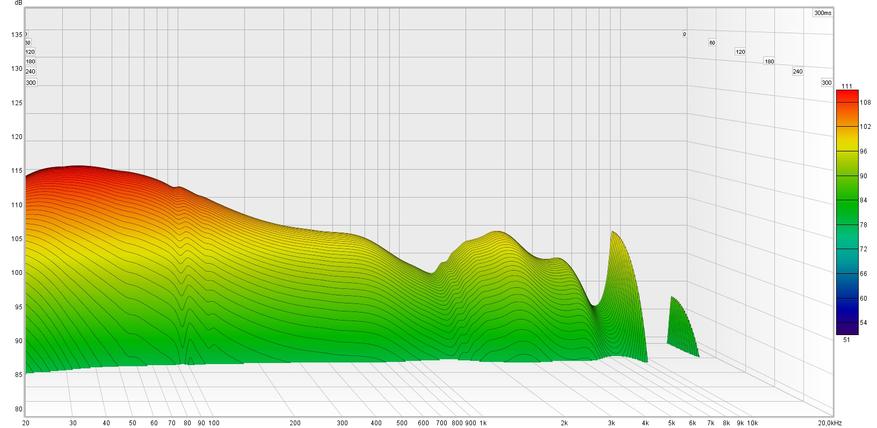Click the 20.0kHz frequency axis label
This screenshot has width=877, height=428.
pos(819,423)
